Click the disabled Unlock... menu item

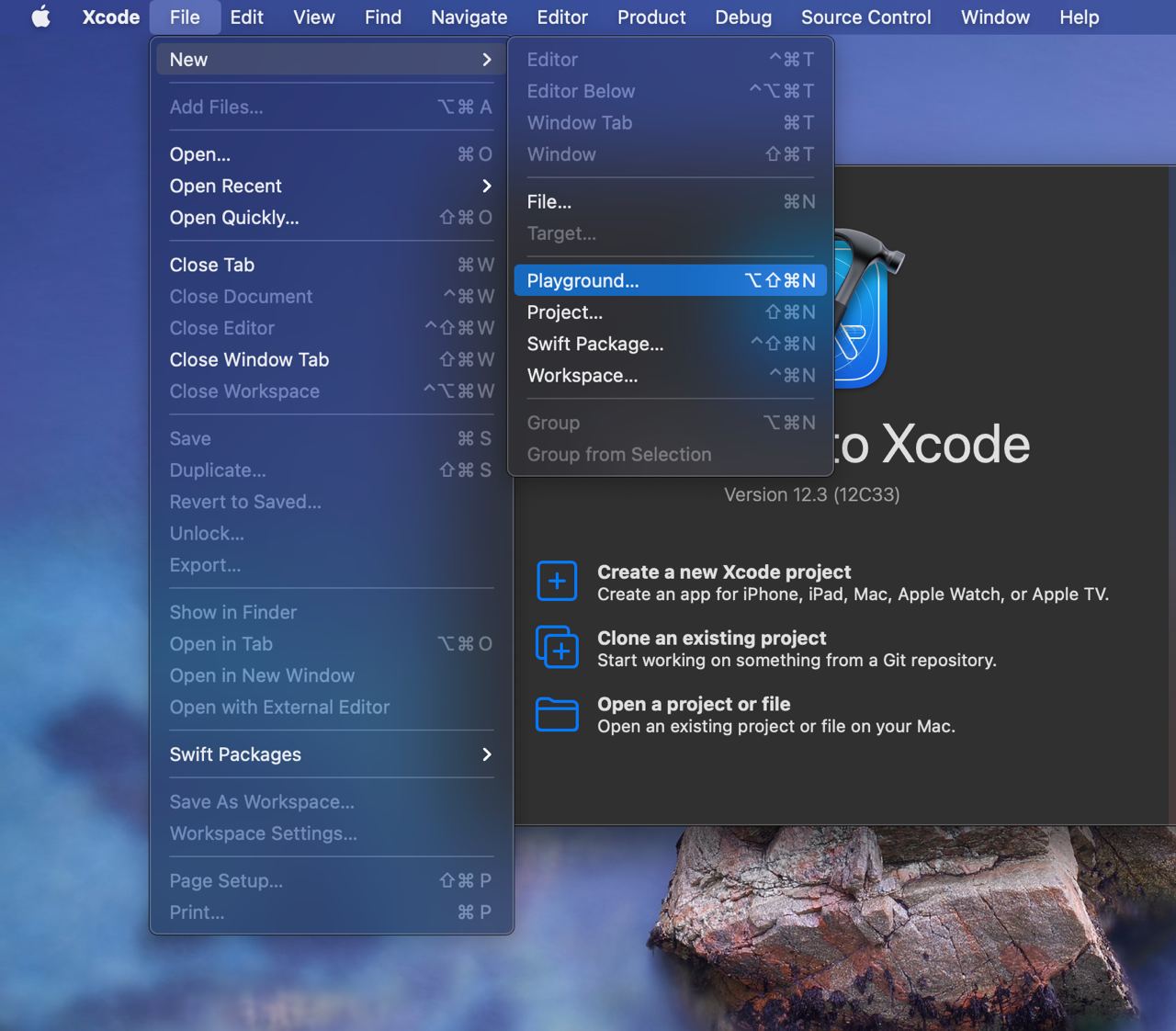click(x=332, y=534)
